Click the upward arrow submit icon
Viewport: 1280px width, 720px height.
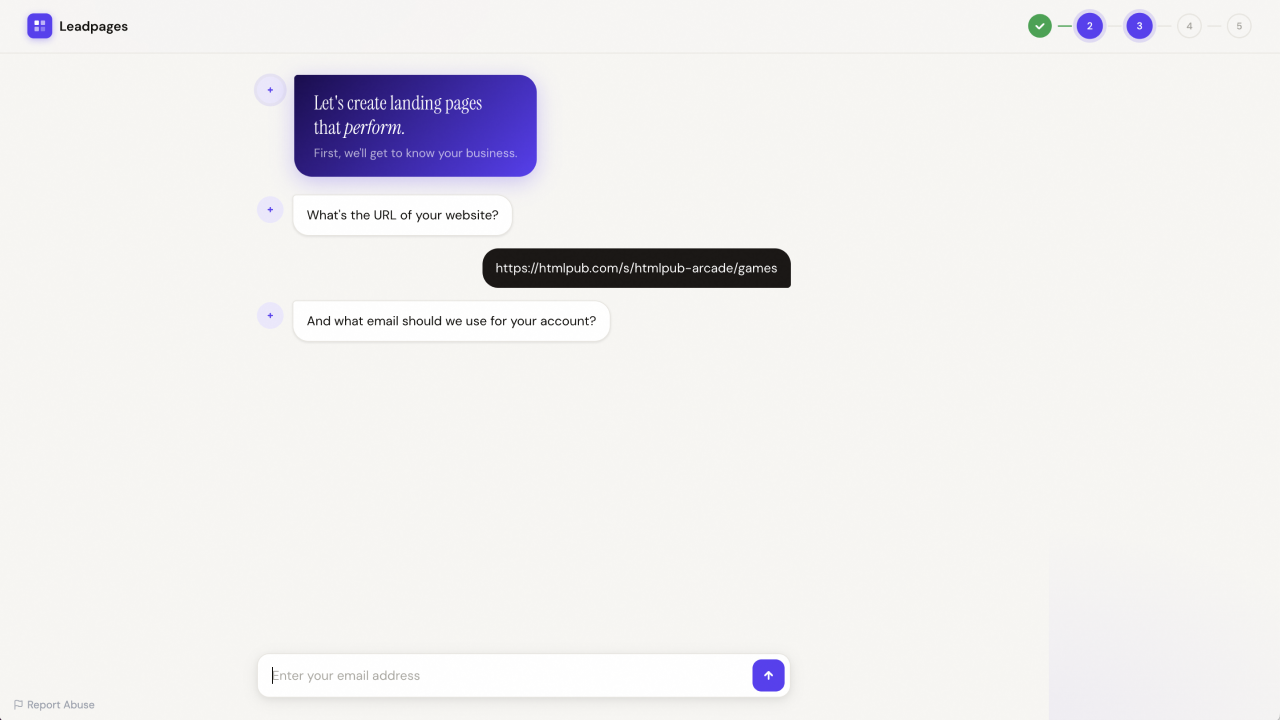point(768,675)
